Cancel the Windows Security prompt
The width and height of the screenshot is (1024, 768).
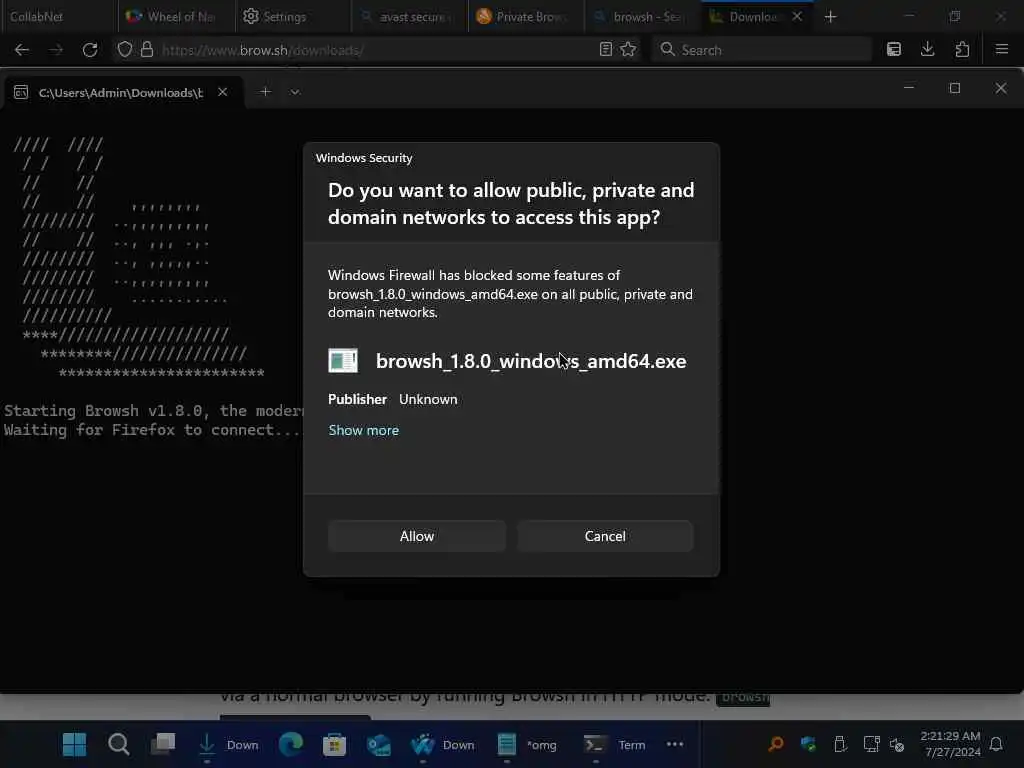[605, 536]
